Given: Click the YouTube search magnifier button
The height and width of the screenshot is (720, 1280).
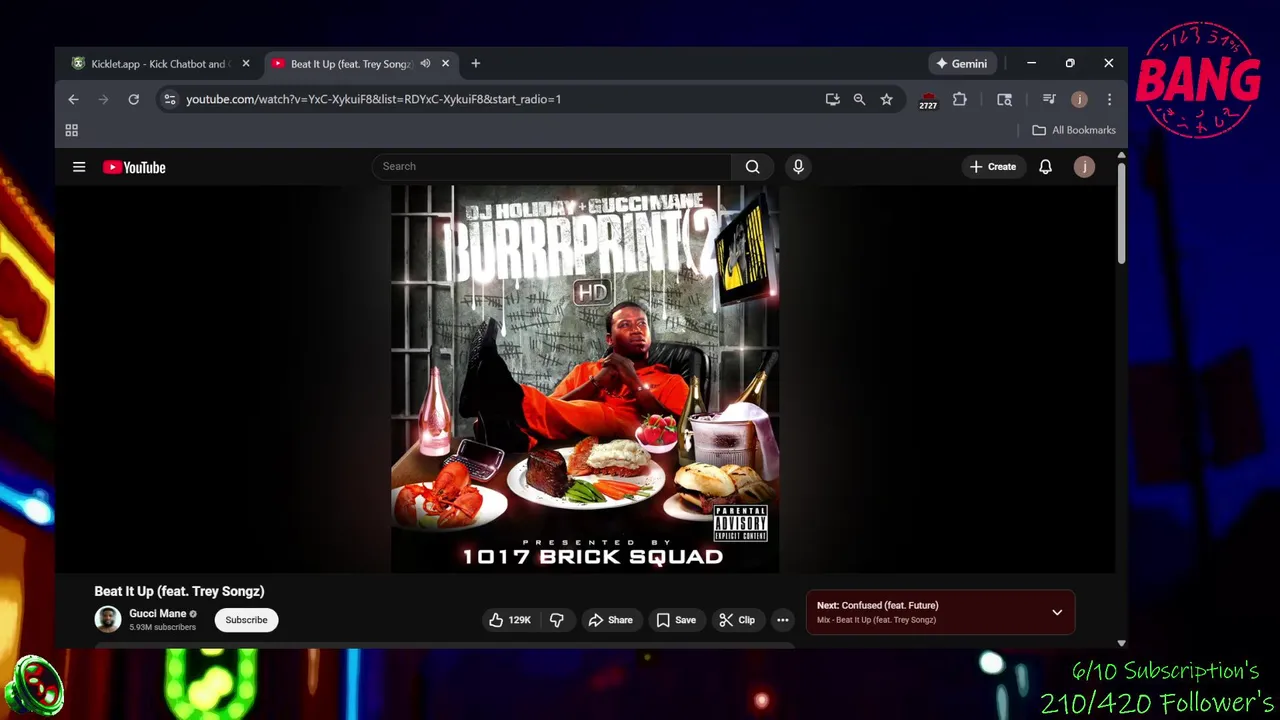Looking at the screenshot, I should click(753, 167).
